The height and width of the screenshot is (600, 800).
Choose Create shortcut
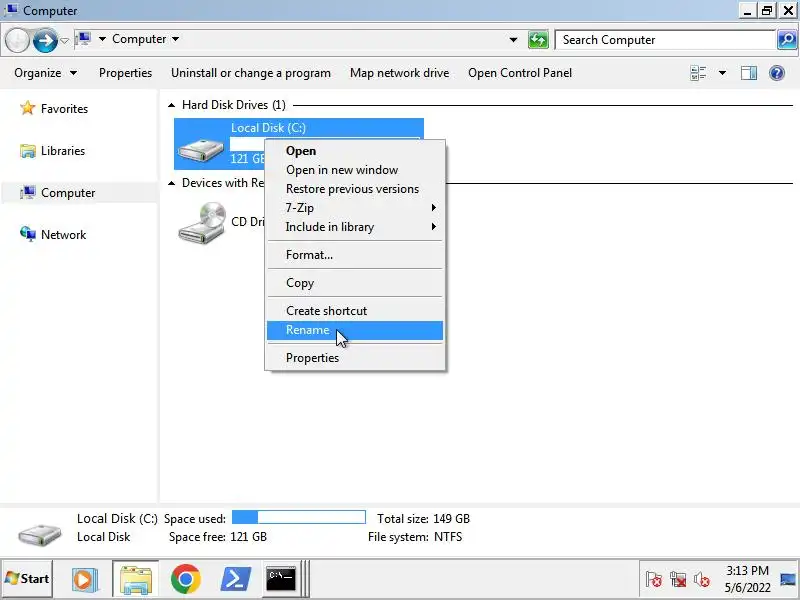click(355, 311)
